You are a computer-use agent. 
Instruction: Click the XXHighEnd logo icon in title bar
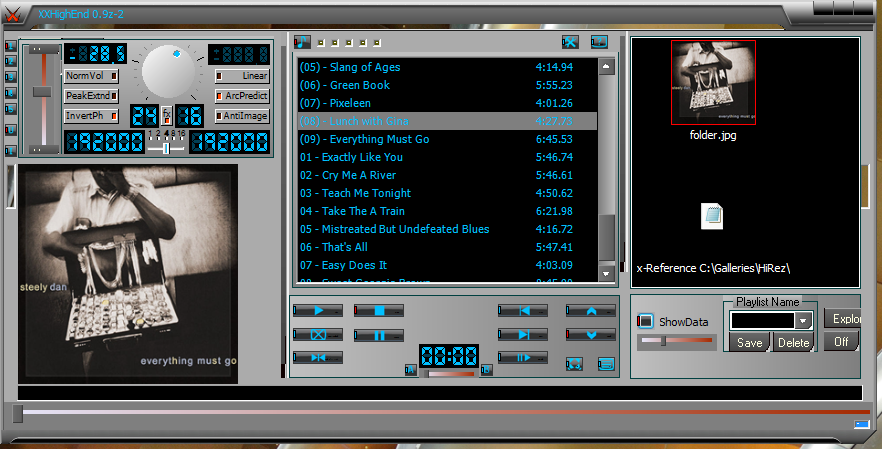[13, 15]
